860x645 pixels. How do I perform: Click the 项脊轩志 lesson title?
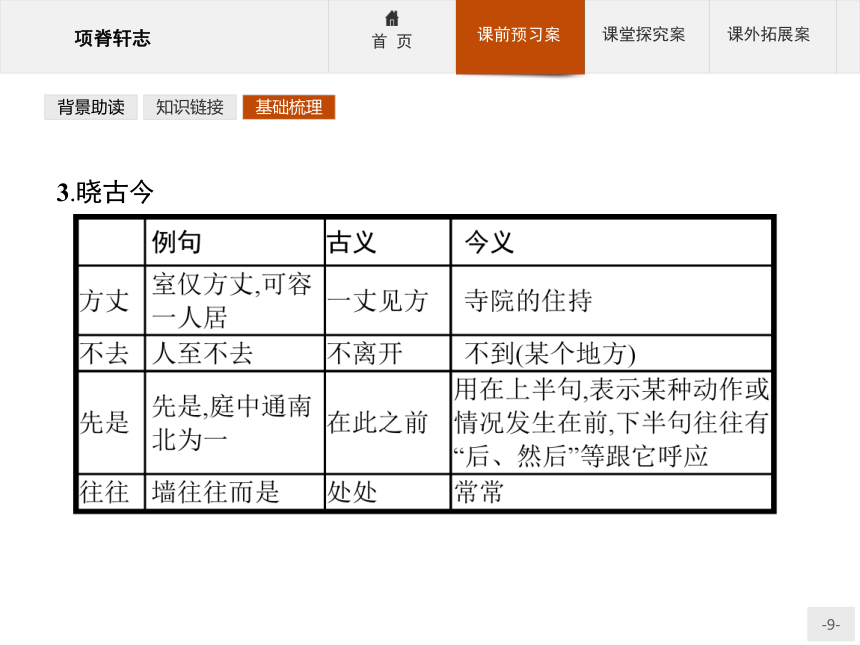click(x=112, y=38)
